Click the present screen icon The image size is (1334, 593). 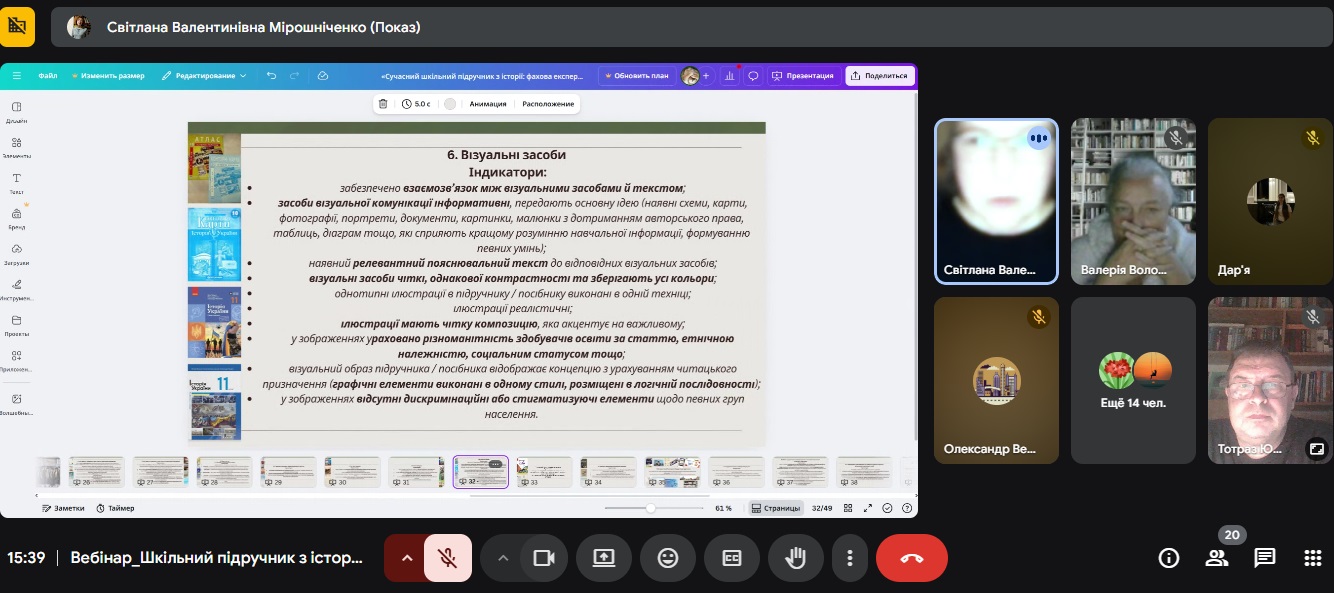coord(604,558)
